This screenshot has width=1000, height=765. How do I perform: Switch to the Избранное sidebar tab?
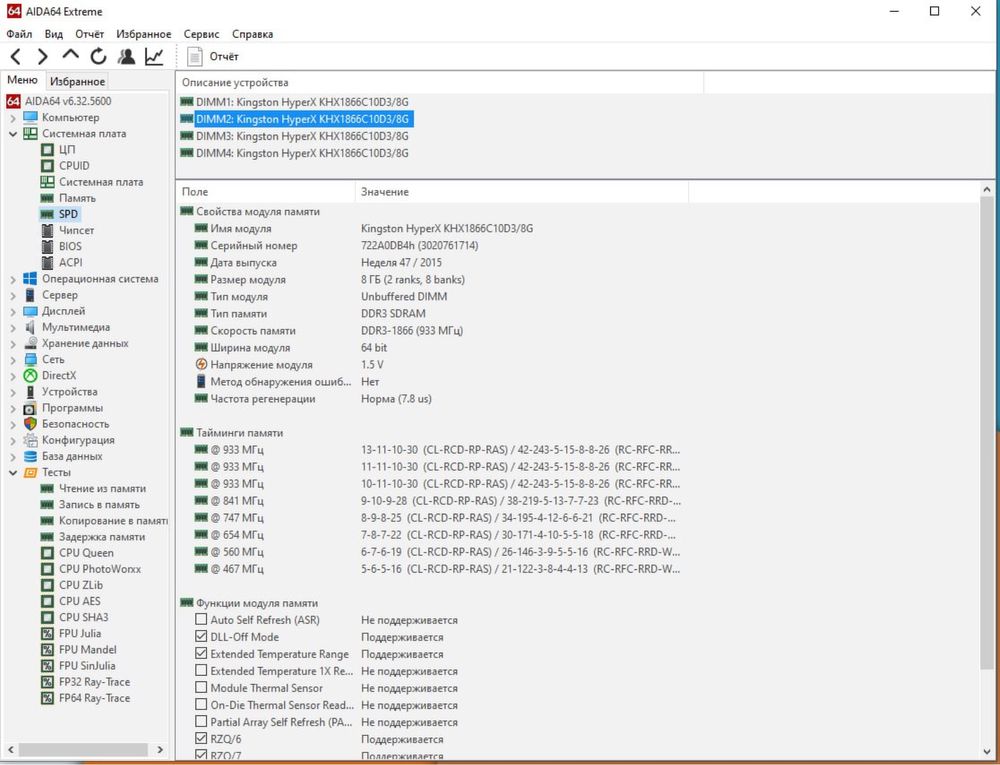[x=77, y=82]
